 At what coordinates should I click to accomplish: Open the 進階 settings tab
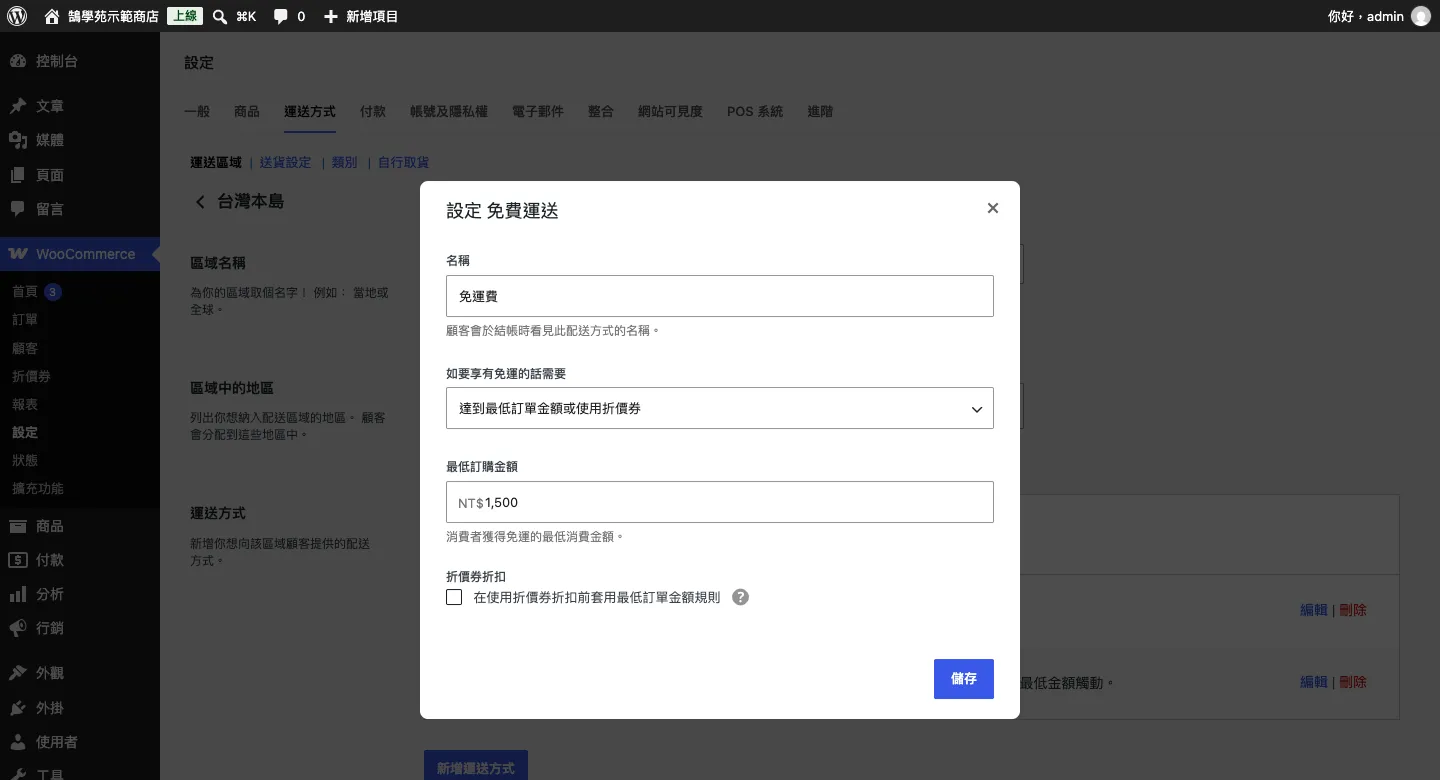point(820,112)
